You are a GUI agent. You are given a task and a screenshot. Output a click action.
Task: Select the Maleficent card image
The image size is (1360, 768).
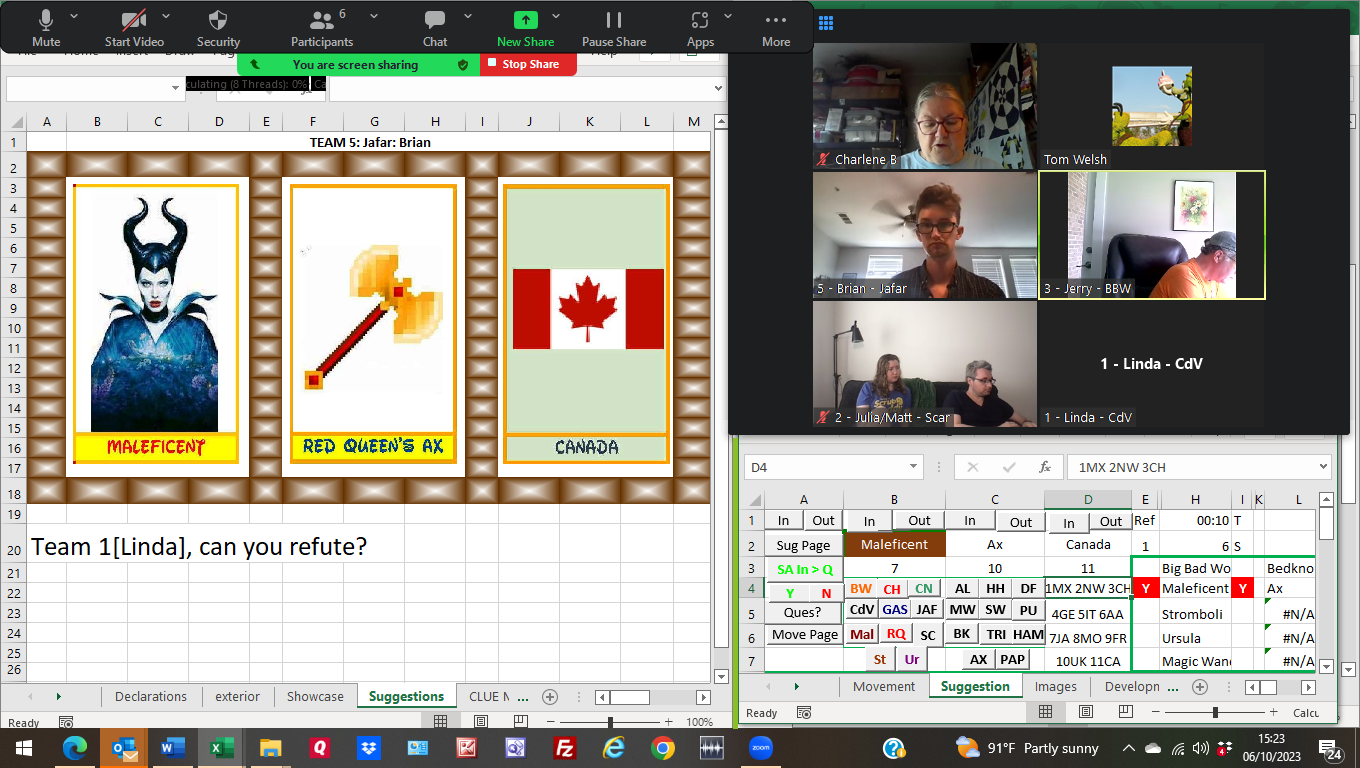155,310
